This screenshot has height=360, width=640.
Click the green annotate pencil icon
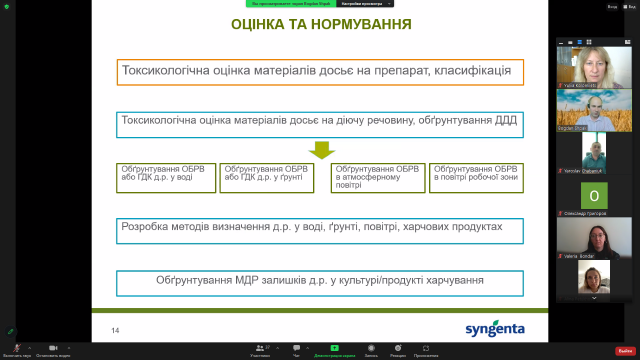point(11,331)
